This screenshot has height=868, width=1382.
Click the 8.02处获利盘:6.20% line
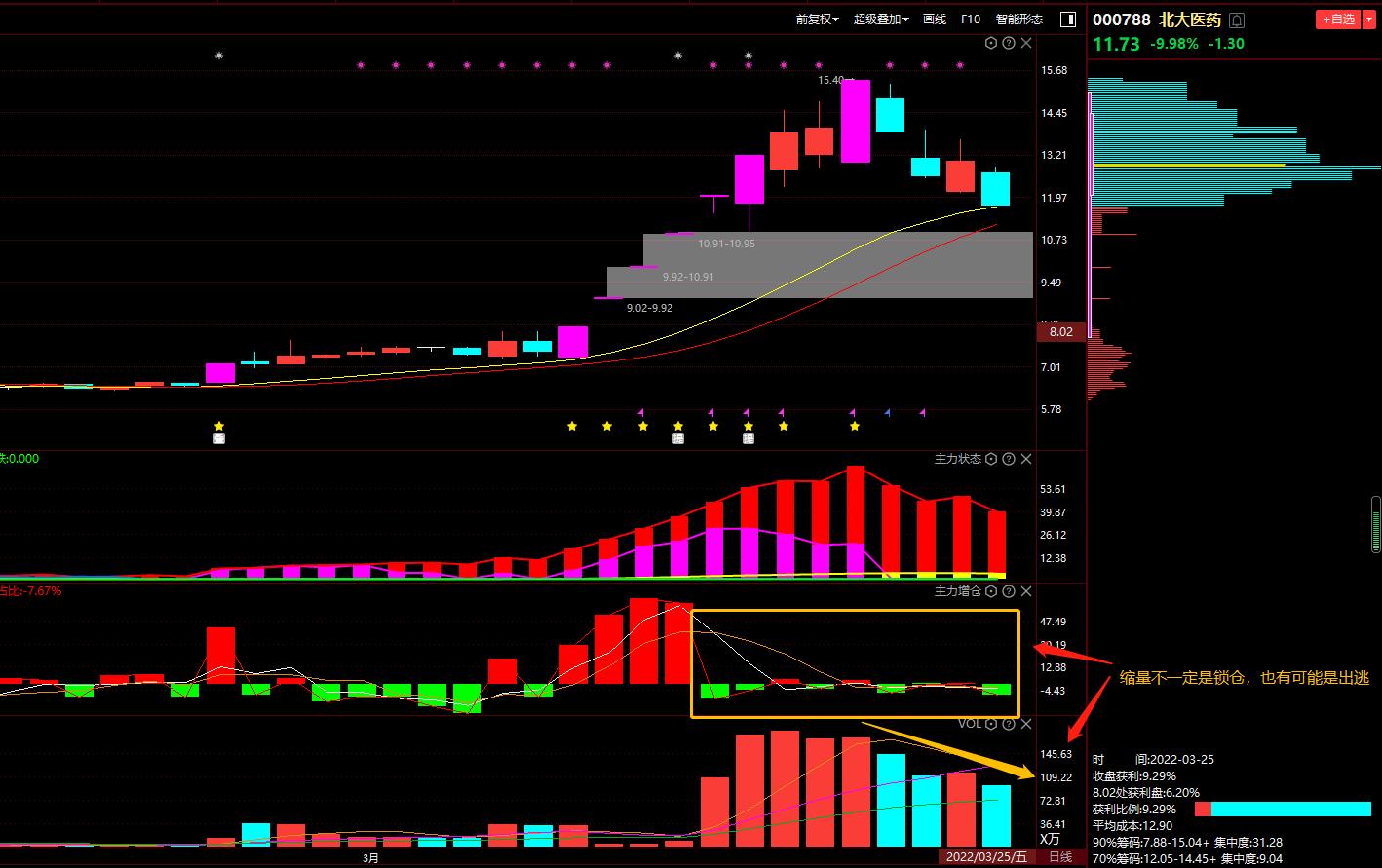[x=1146, y=793]
